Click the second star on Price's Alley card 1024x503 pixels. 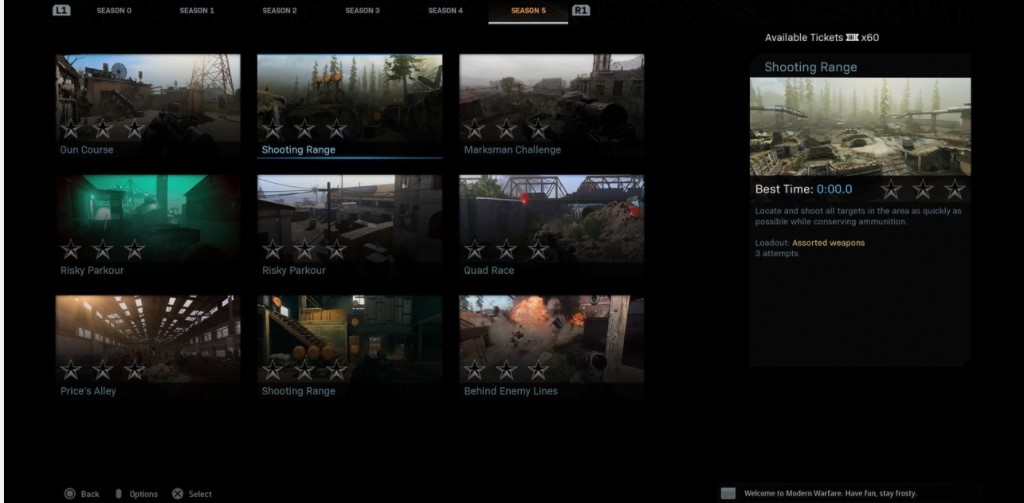tap(103, 370)
